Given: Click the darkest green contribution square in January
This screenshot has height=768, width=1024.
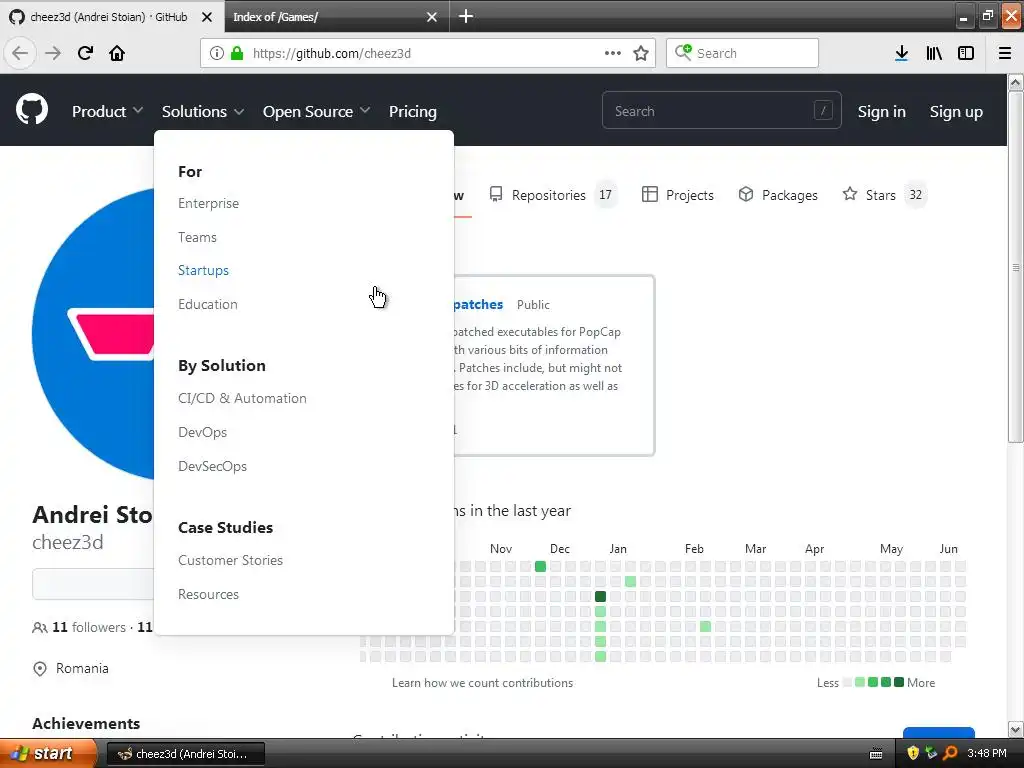Looking at the screenshot, I should [x=600, y=596].
